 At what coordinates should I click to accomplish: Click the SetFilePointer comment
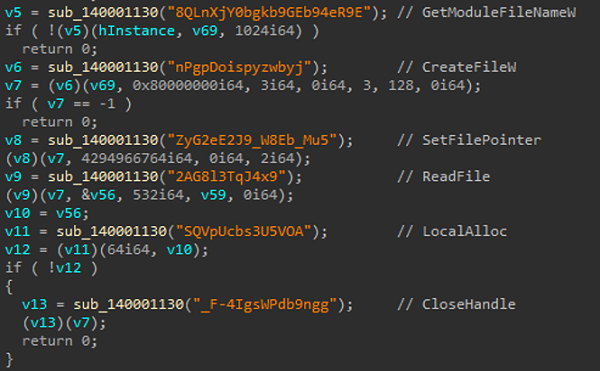click(481, 140)
